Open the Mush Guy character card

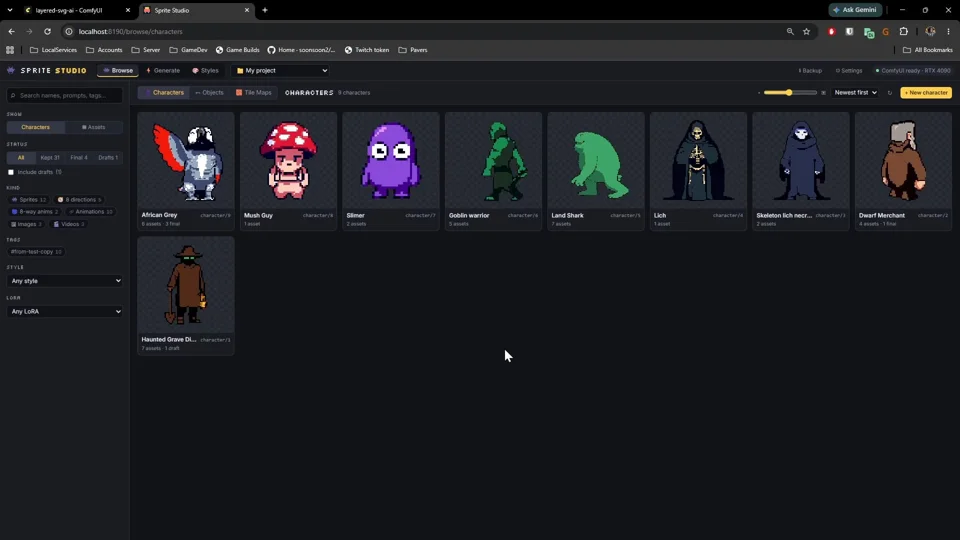click(x=288, y=171)
